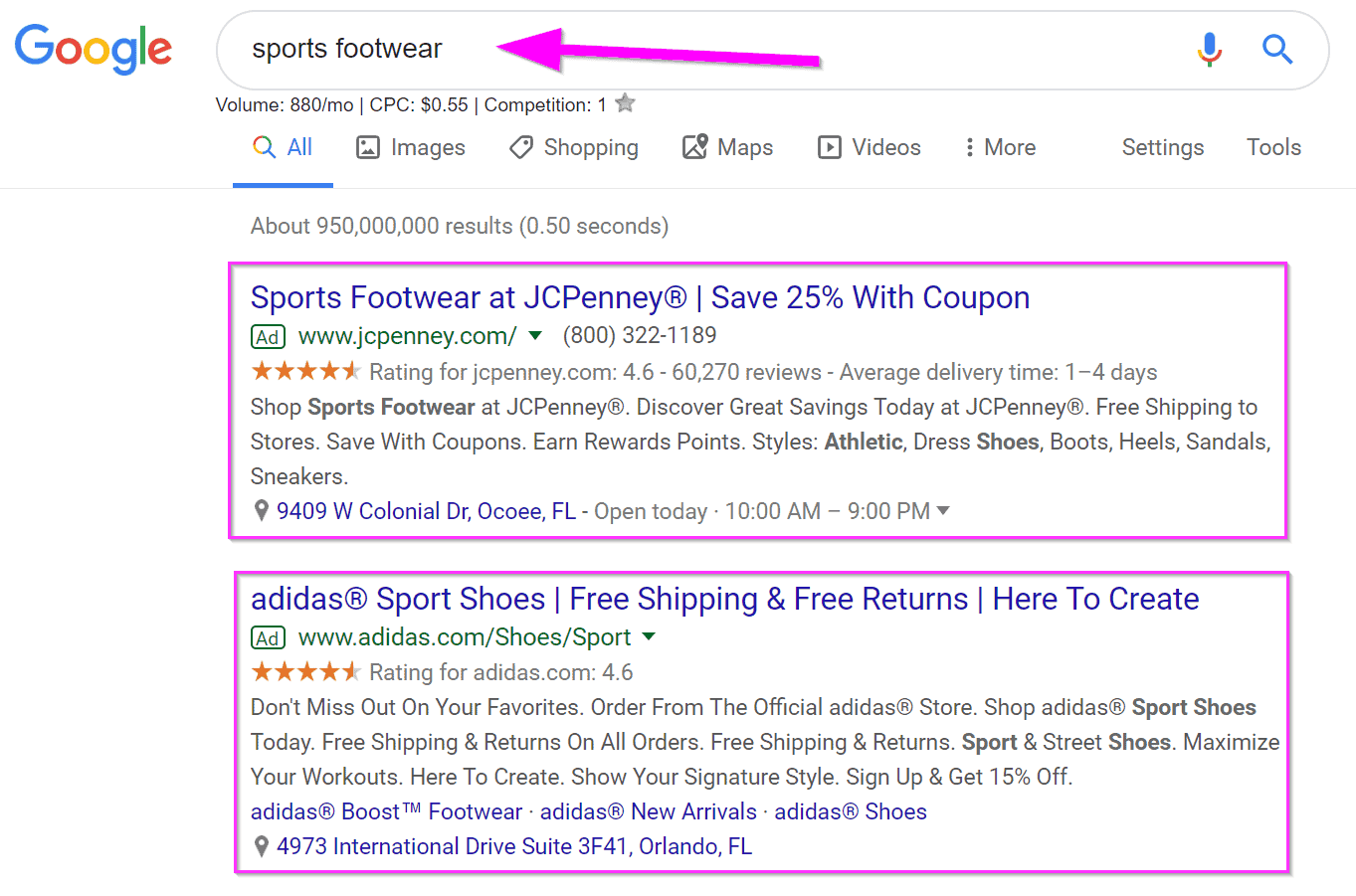Expand JCPenney store opening hours

click(943, 511)
